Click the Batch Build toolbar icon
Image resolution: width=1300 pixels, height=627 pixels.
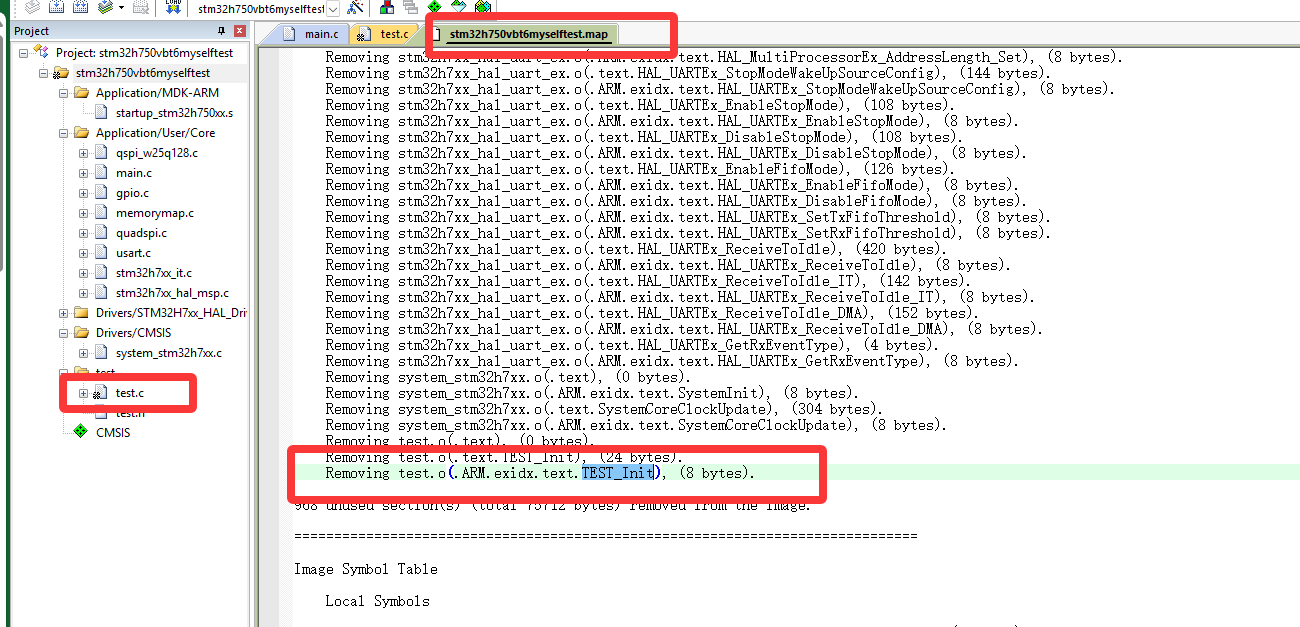(x=105, y=6)
